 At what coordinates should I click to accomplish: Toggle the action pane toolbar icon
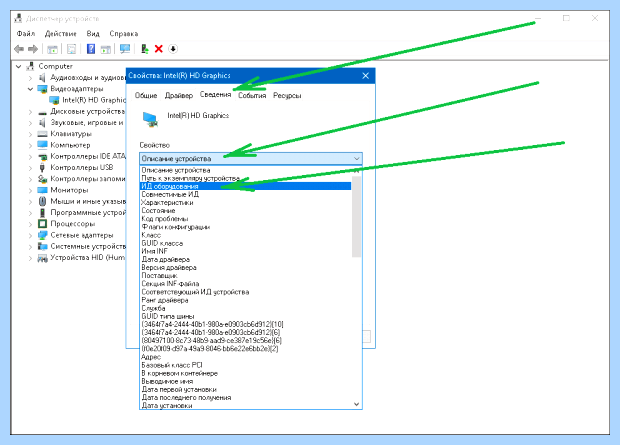click(x=105, y=49)
